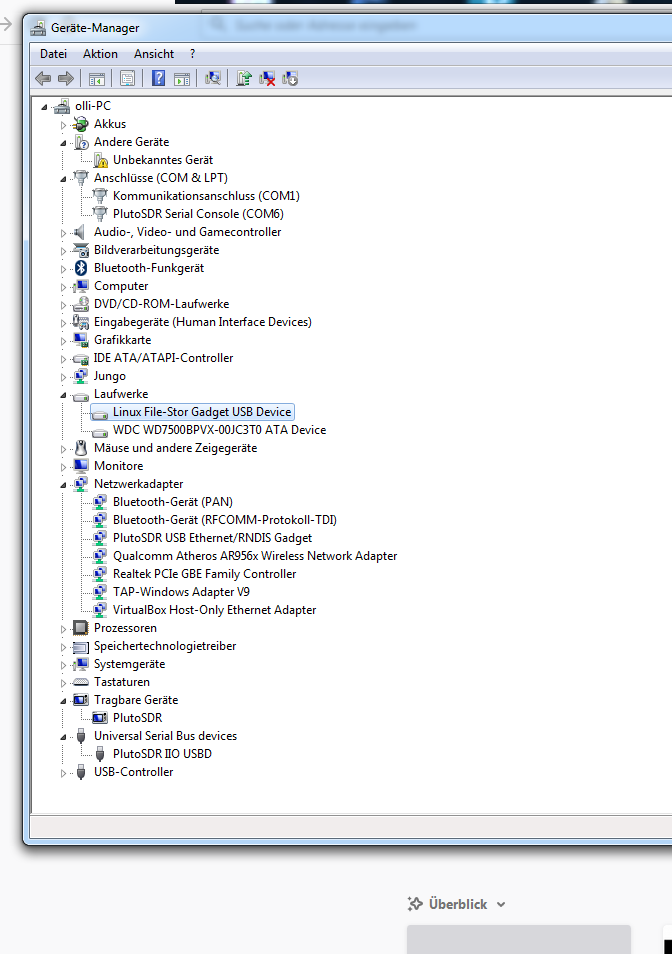
Task: Collapse the olli-PC root node
Action: coord(44,107)
